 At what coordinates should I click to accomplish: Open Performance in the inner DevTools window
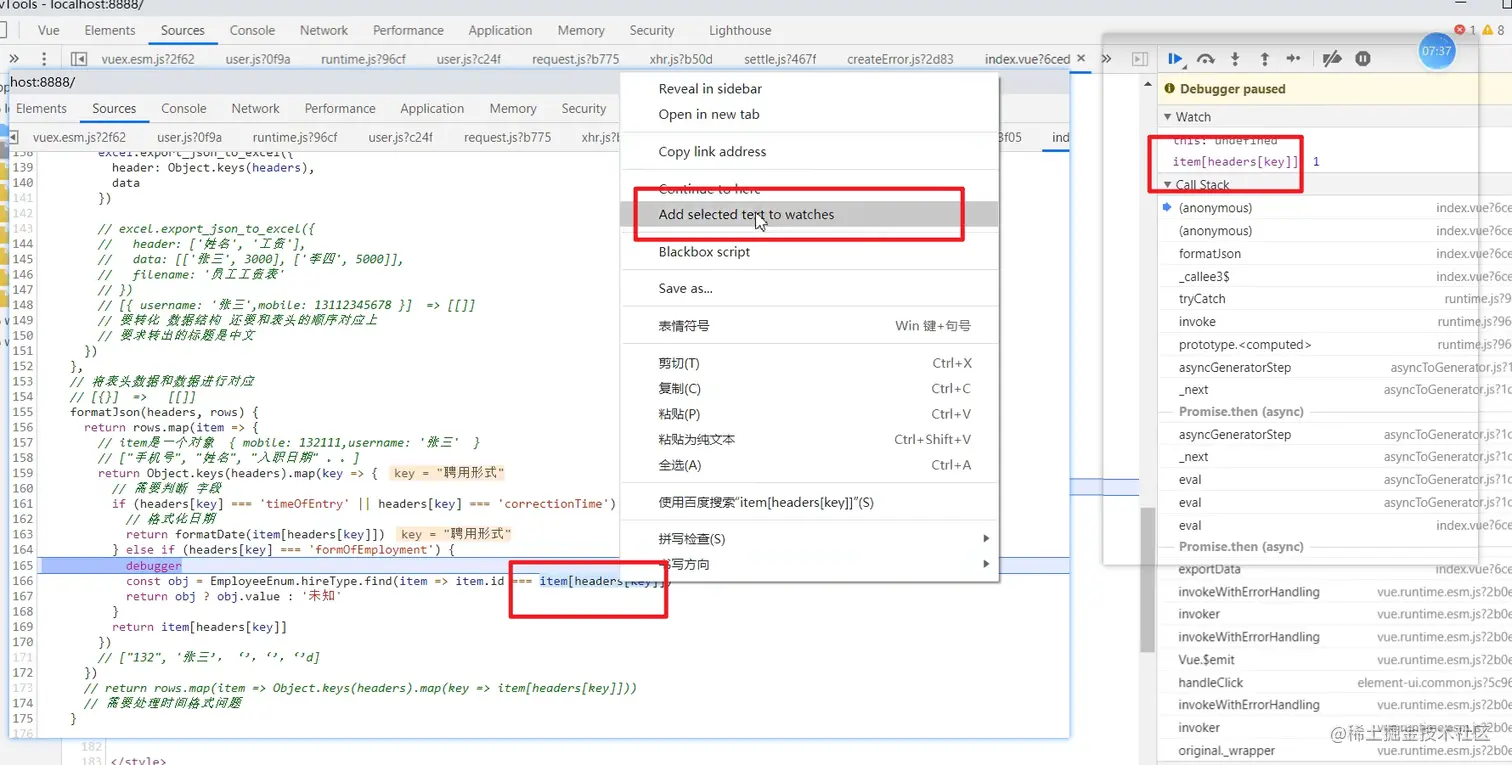(340, 108)
